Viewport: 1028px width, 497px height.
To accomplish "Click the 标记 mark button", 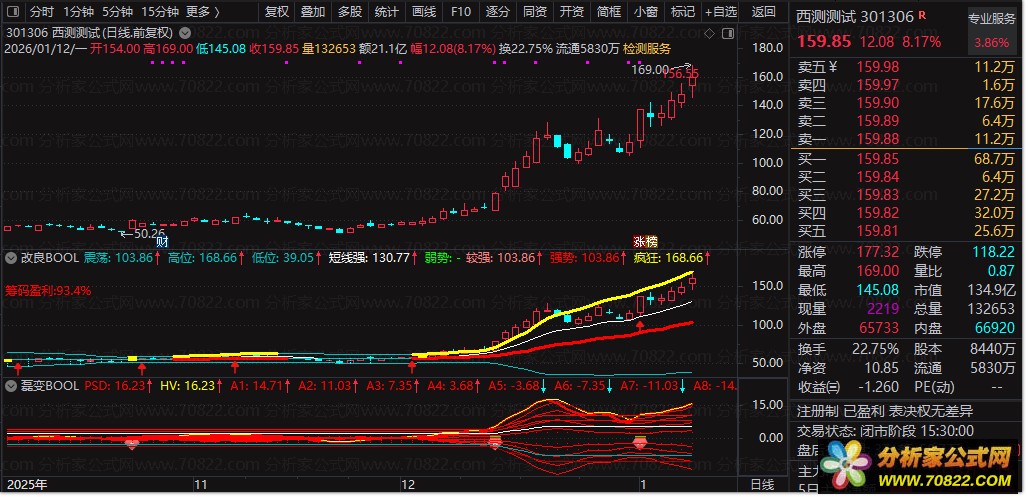I will 683,11.
